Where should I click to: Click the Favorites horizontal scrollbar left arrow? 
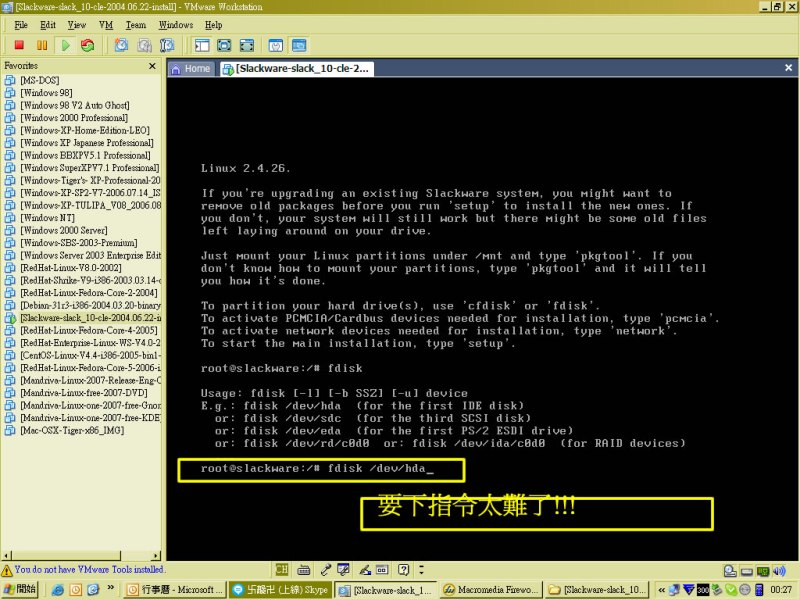click(x=6, y=556)
